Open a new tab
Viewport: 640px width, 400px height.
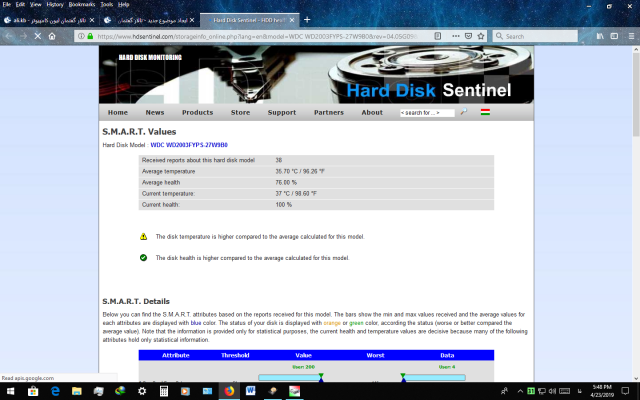click(307, 20)
